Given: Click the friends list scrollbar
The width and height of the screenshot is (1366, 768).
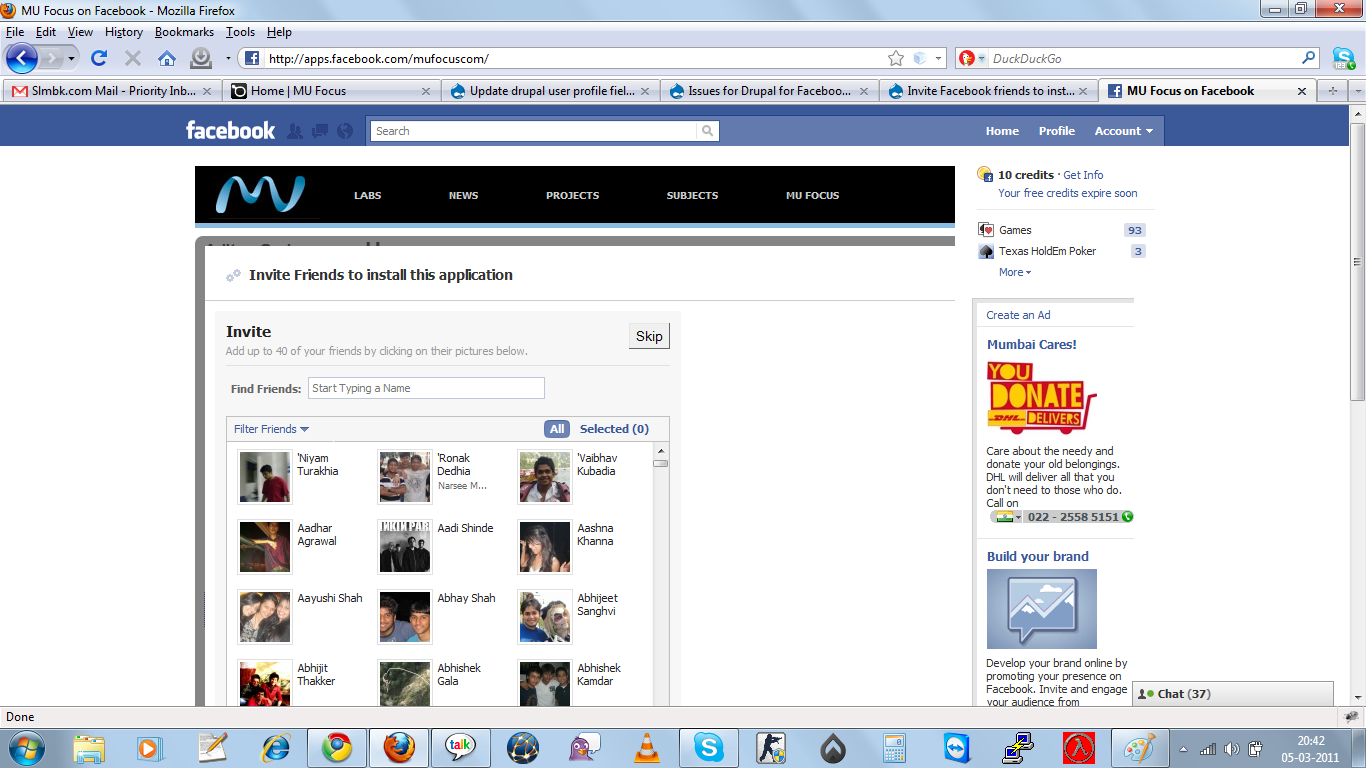Looking at the screenshot, I should (660, 580).
